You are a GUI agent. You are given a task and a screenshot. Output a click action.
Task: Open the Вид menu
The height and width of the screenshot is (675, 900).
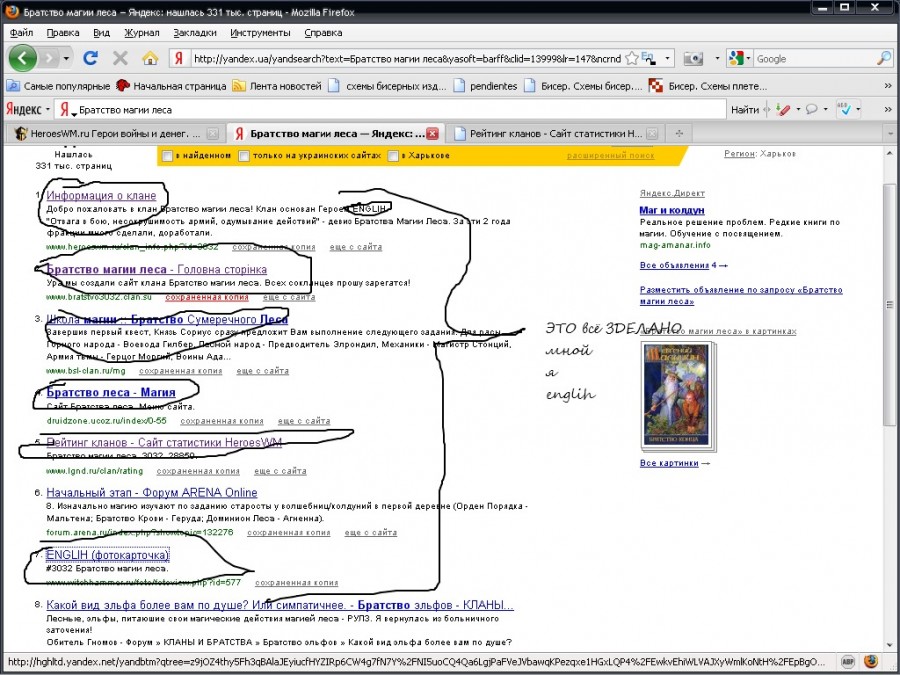tap(101, 33)
